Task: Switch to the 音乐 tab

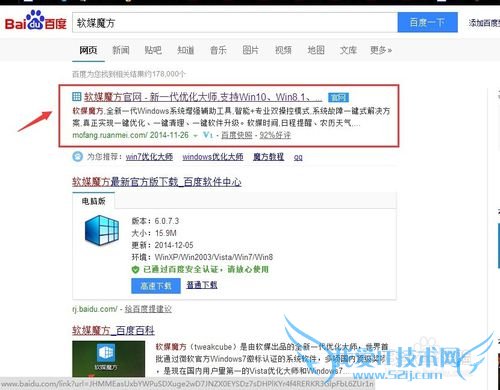Action: [x=218, y=50]
